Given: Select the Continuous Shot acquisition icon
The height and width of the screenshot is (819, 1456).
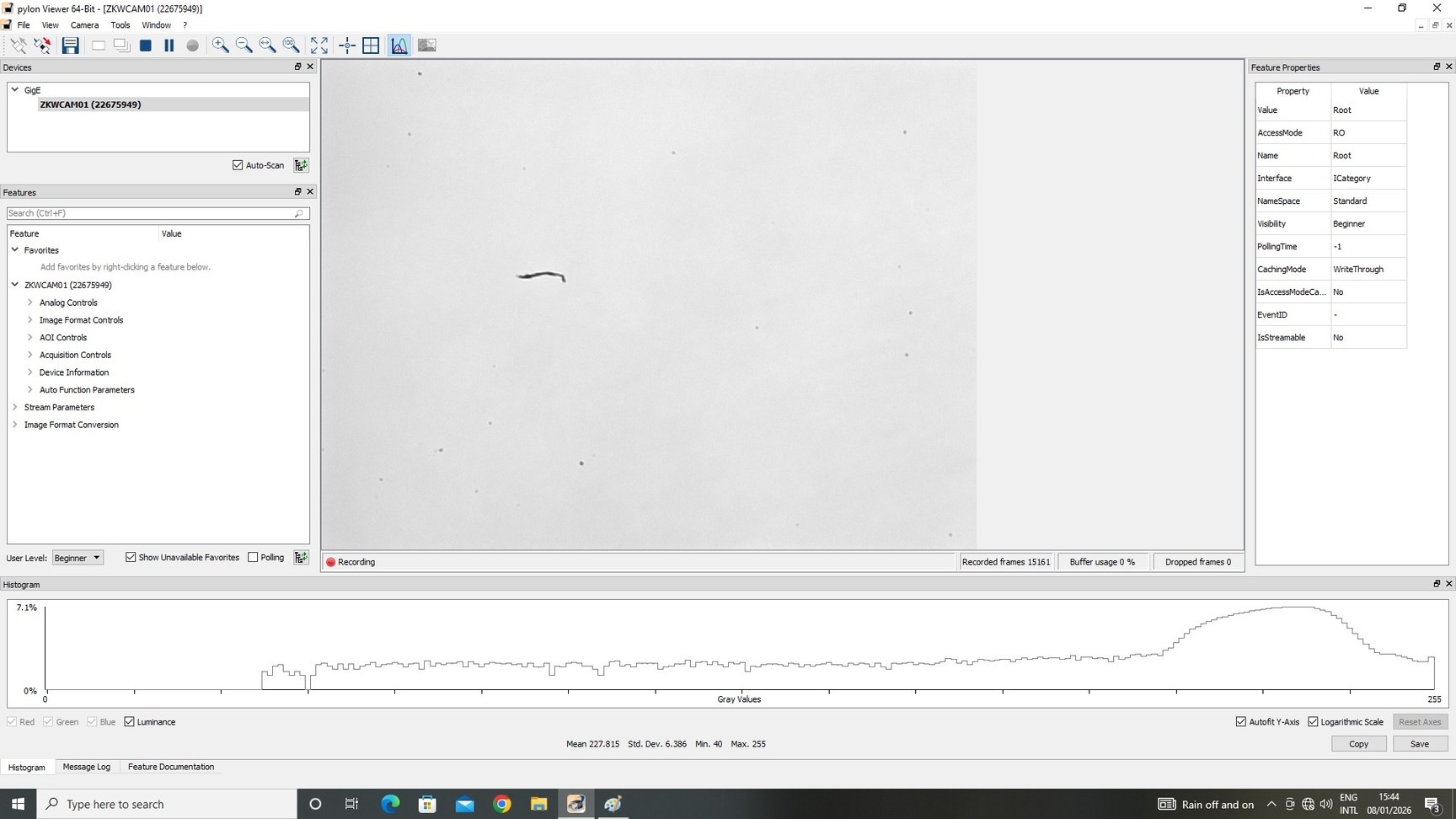Looking at the screenshot, I should 122,45.
